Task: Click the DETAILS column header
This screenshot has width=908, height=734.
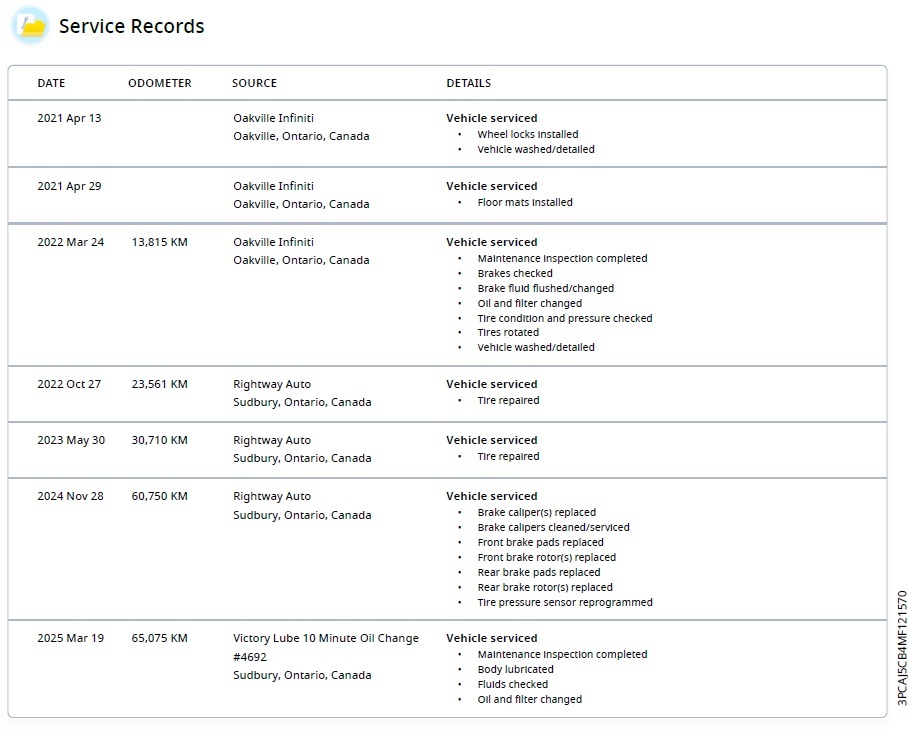Action: click(x=468, y=83)
